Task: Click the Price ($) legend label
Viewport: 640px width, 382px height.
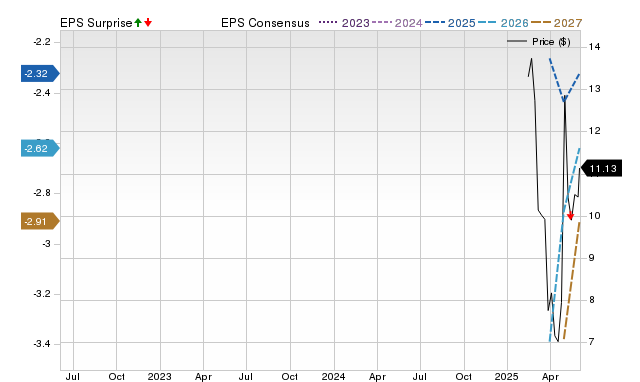Action: point(551,42)
